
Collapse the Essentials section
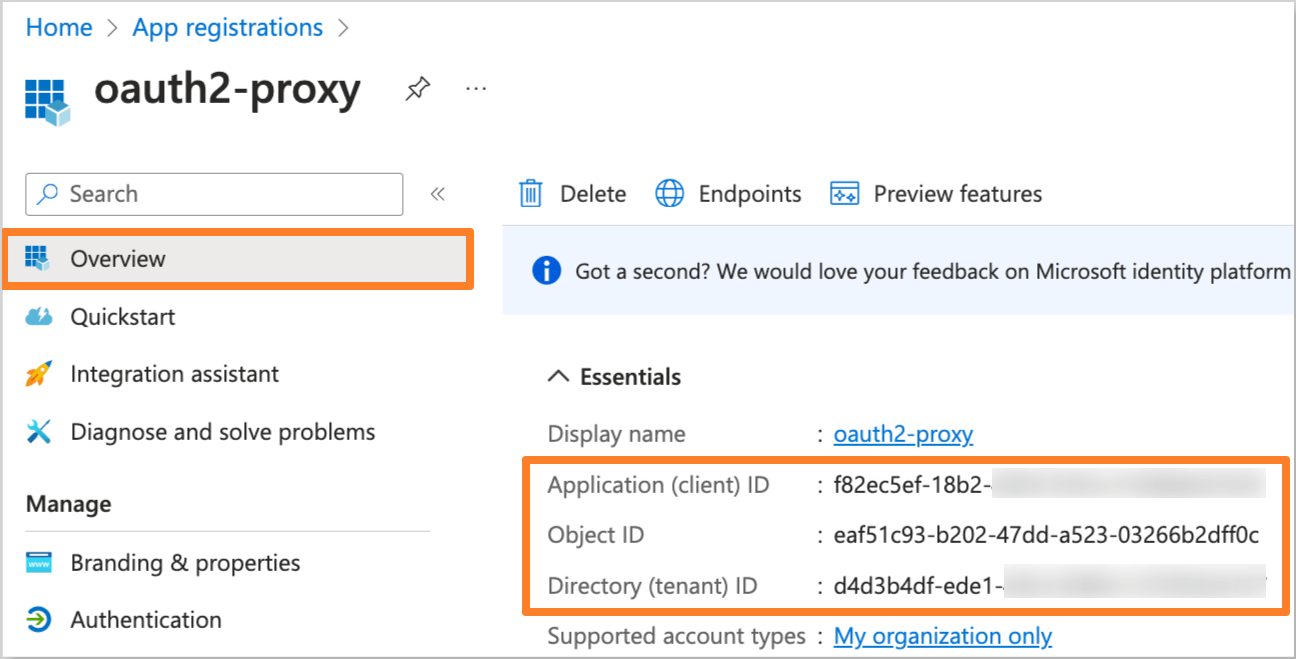pos(558,377)
